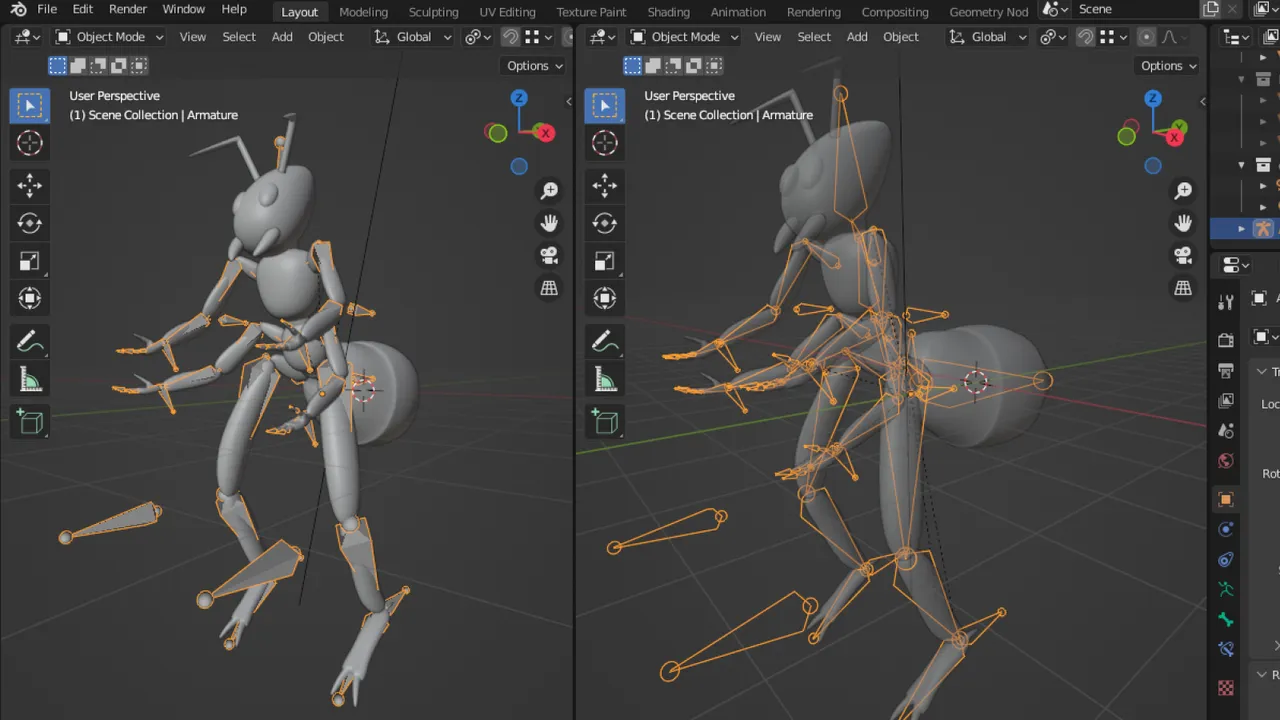Open pivot point dropdown in left viewport
This screenshot has width=1280, height=720.
click(x=478, y=37)
